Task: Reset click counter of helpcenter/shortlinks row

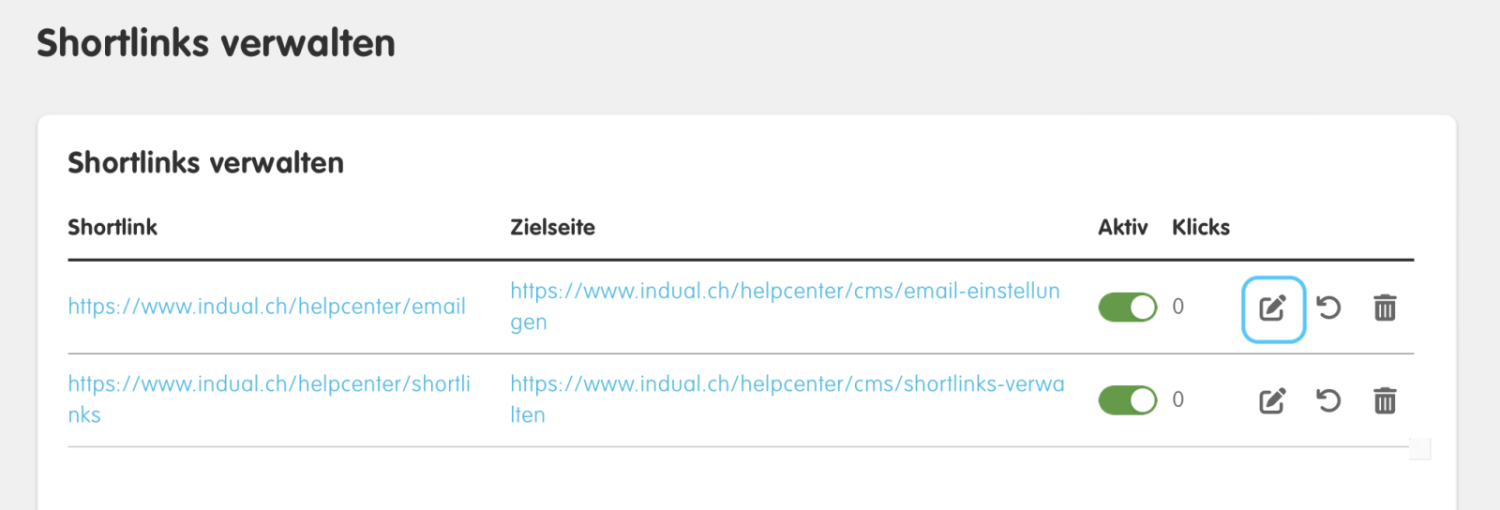Action: [1328, 401]
